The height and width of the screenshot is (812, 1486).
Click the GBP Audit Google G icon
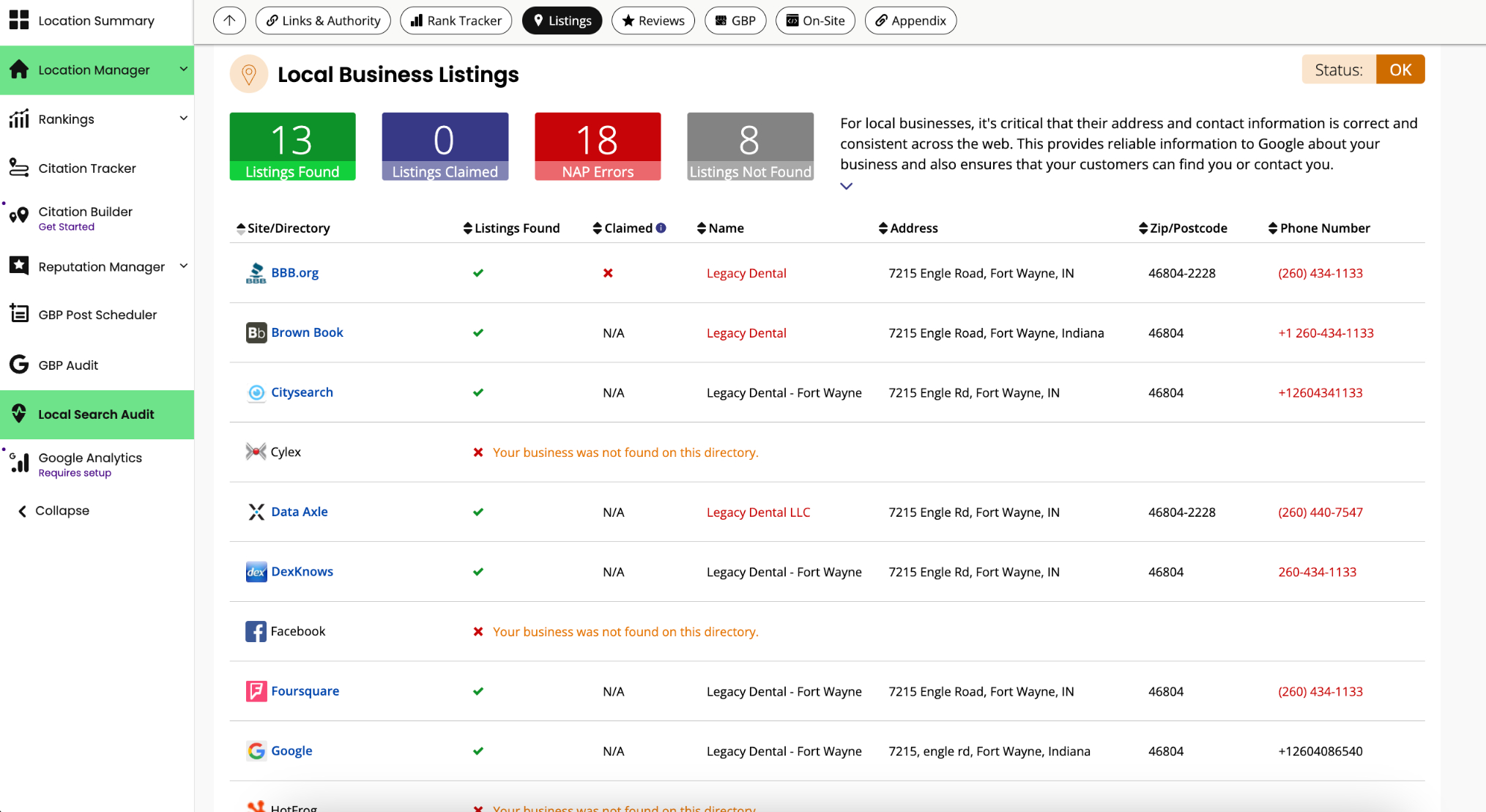point(19,365)
